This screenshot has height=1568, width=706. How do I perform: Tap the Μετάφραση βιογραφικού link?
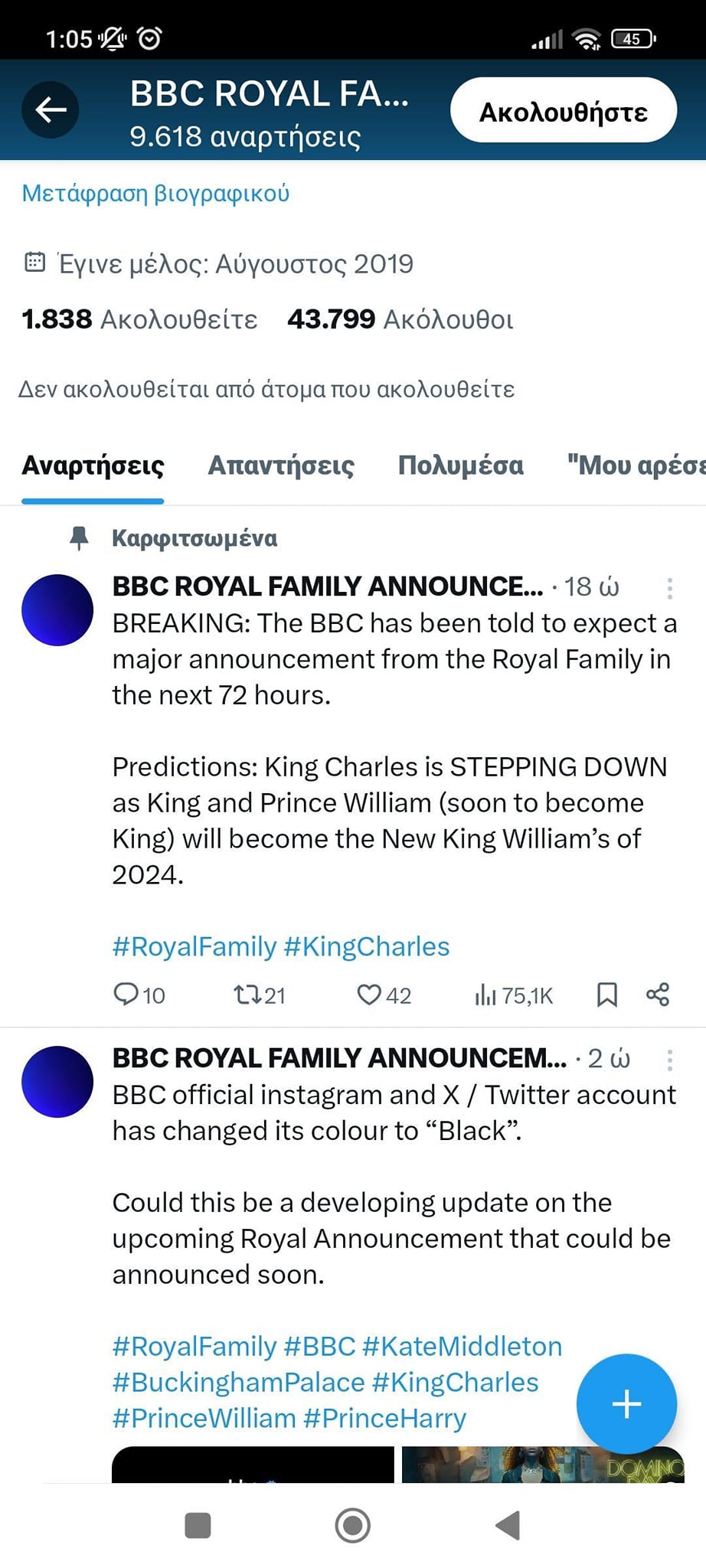155,193
